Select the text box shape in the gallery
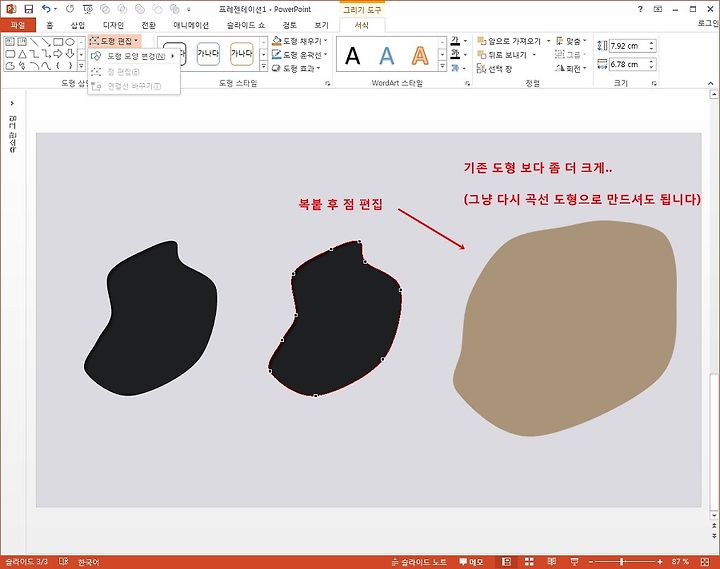Image resolution: width=720 pixels, height=569 pixels. pyautogui.click(x=10, y=42)
